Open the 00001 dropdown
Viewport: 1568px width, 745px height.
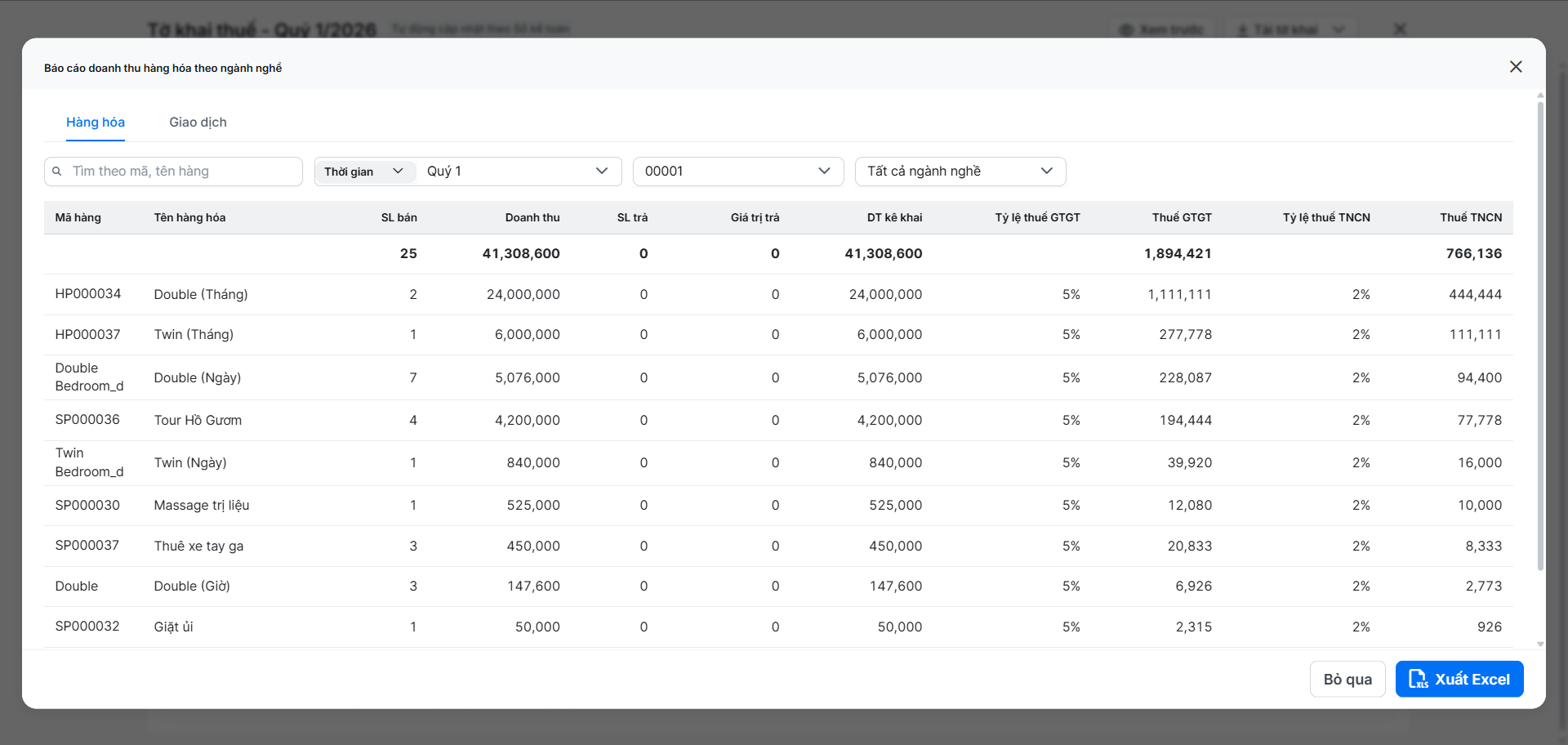(x=737, y=172)
